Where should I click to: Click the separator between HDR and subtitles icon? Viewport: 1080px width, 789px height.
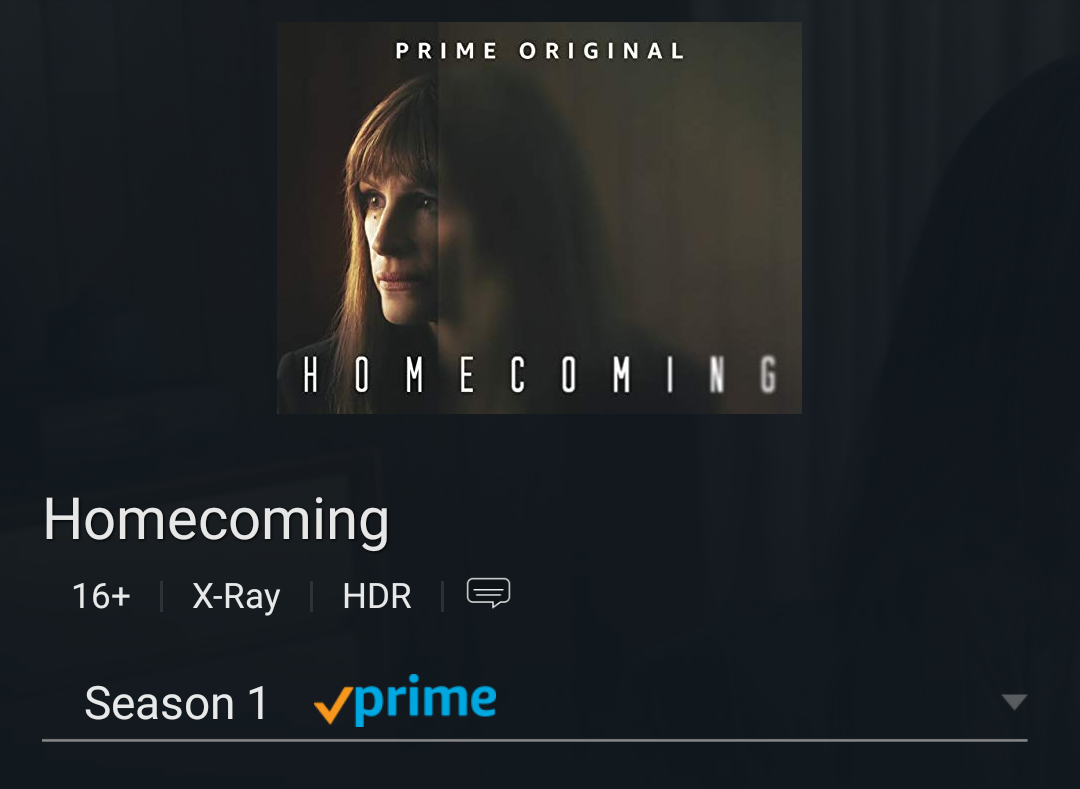point(442,596)
